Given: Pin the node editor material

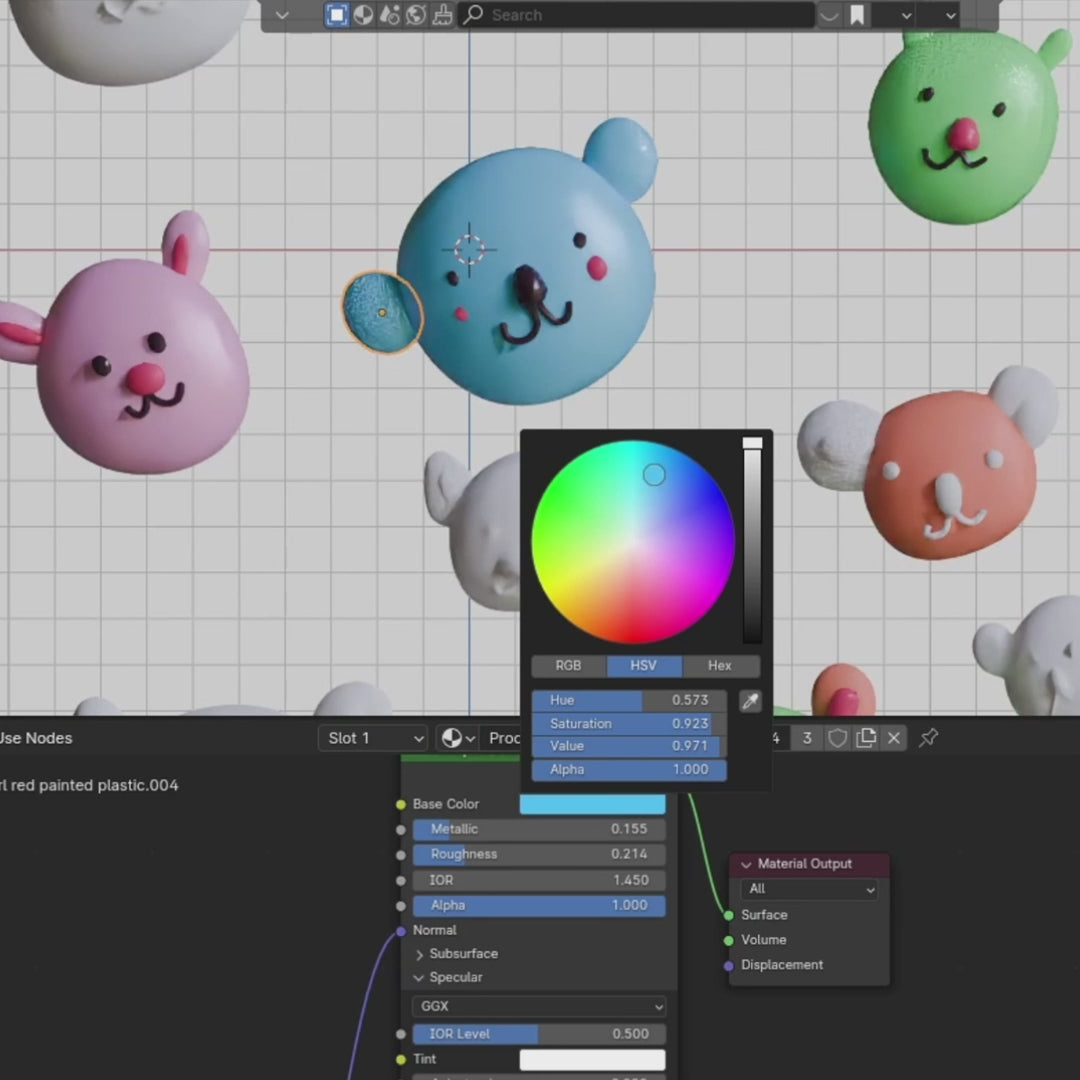Looking at the screenshot, I should [x=929, y=738].
